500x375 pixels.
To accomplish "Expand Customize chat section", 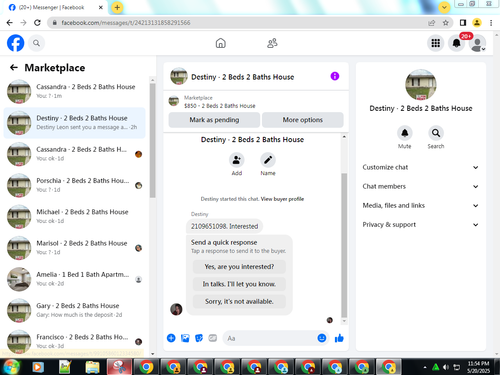I will [420, 167].
